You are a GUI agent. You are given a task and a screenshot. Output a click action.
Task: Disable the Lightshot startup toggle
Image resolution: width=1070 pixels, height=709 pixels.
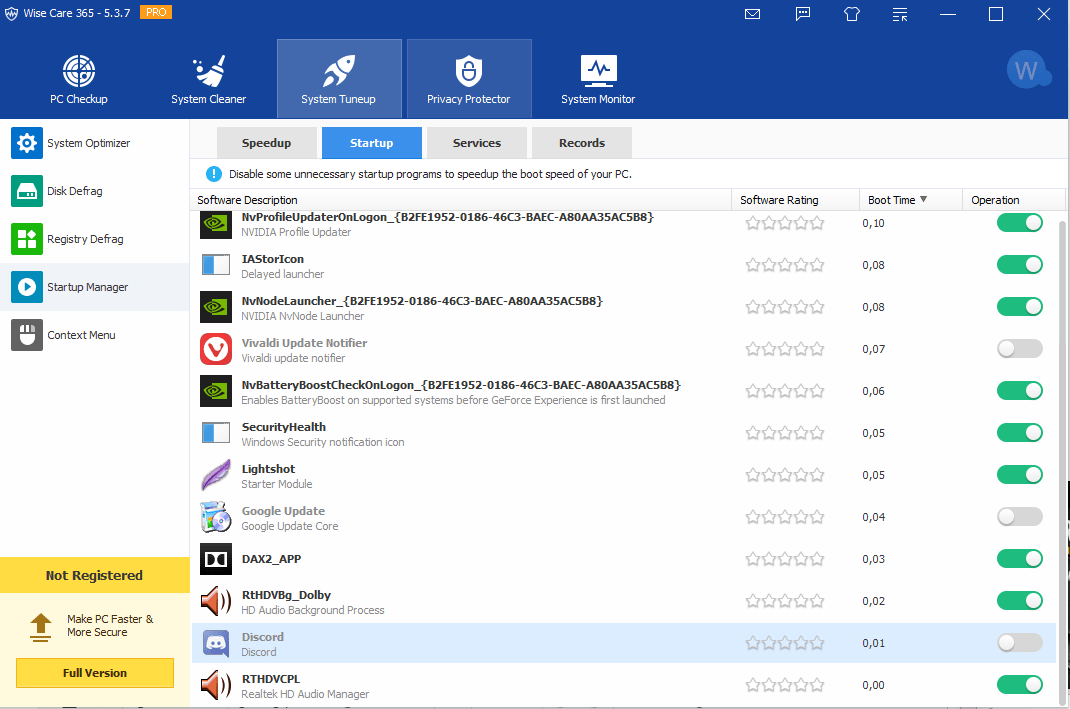pos(1019,475)
